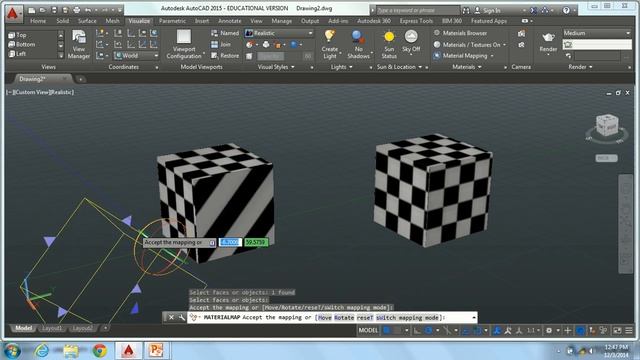Click the Restore viewports icon
This screenshot has width=640, height=360.
click(215, 56)
